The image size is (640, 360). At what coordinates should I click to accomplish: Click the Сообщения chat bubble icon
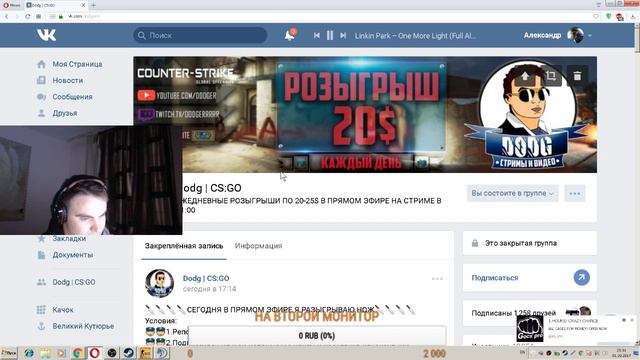click(x=41, y=97)
